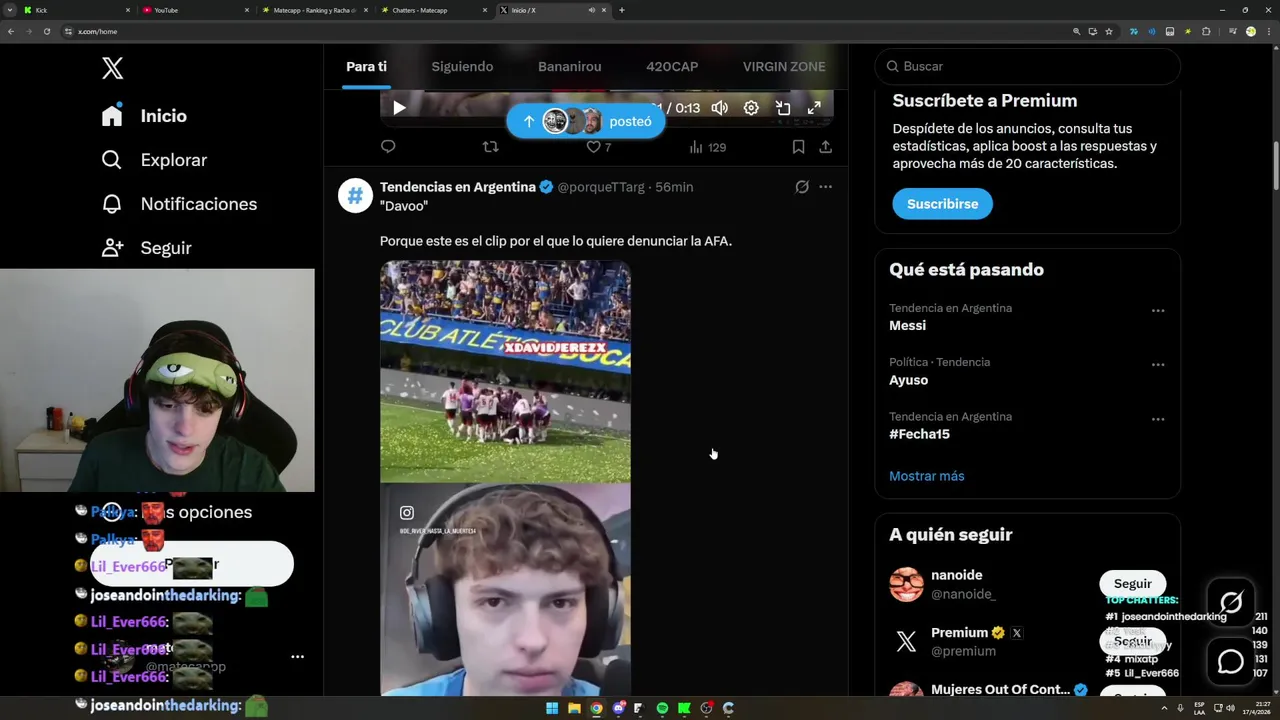Screen dimensions: 1280x720
Task: Click Tendencias en Argentina hashtag avatar
Action: pyautogui.click(x=355, y=195)
